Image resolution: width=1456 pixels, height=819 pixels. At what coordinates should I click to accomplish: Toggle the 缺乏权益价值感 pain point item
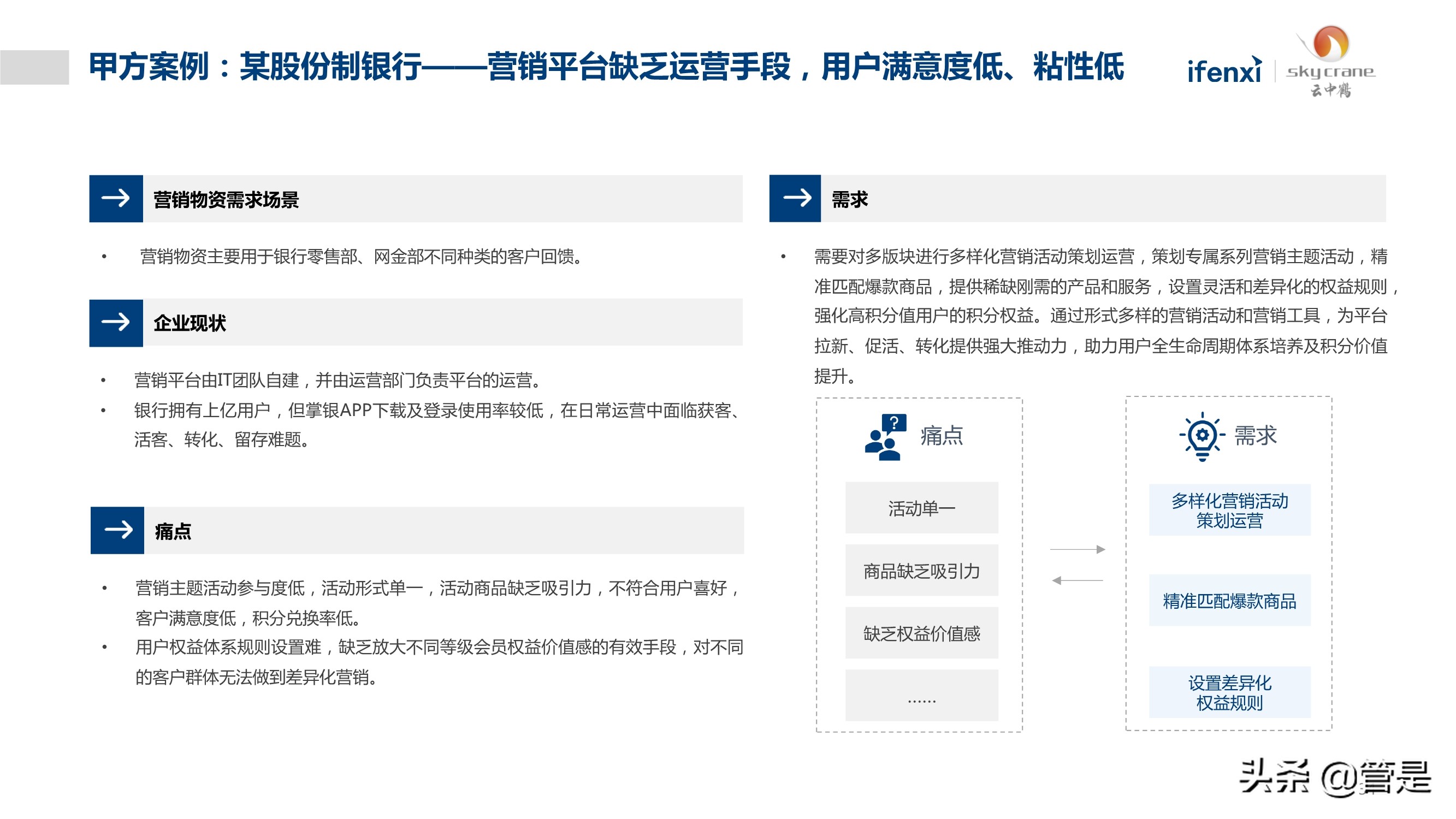point(922,633)
